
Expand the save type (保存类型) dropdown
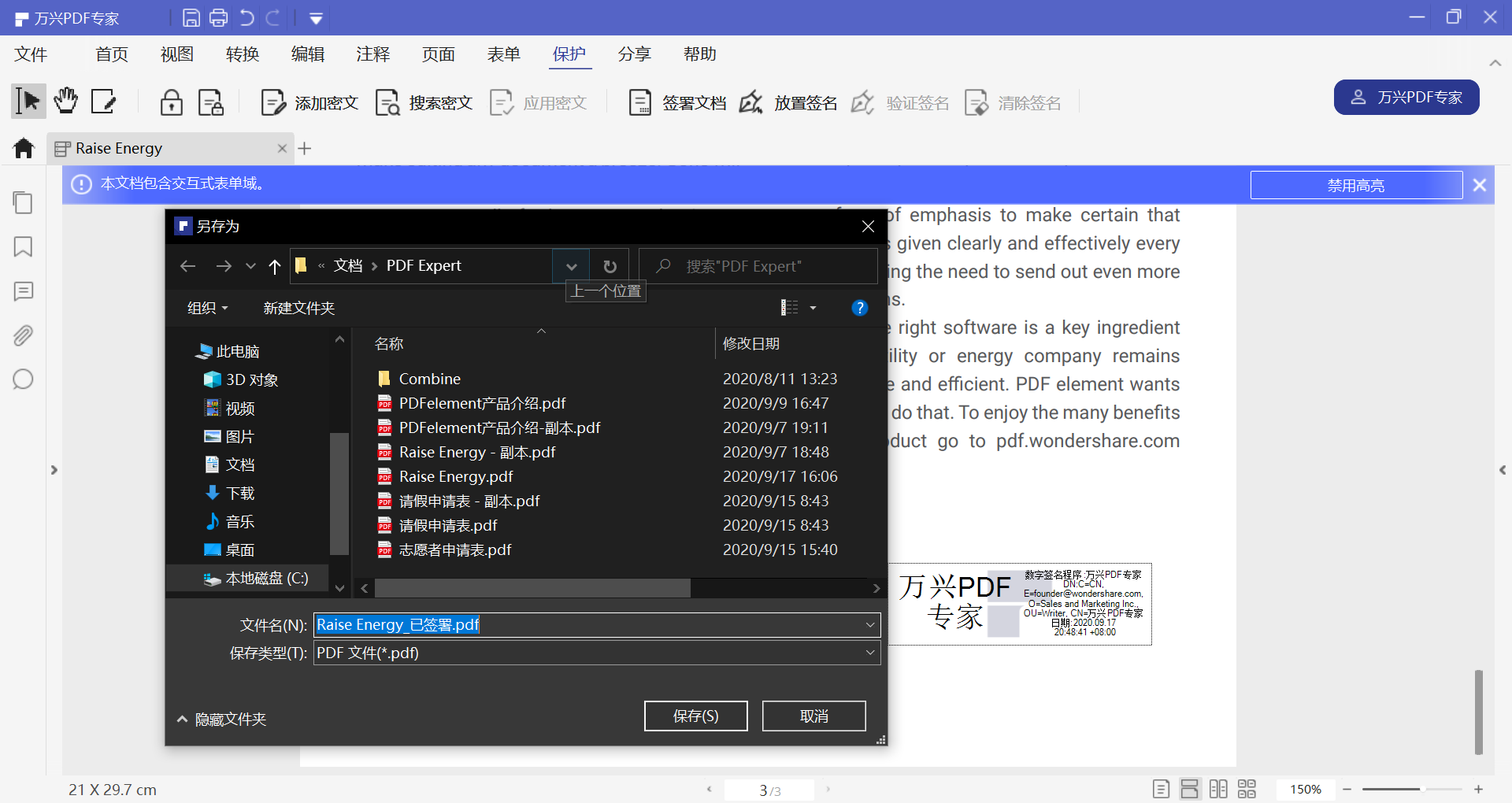[x=869, y=653]
